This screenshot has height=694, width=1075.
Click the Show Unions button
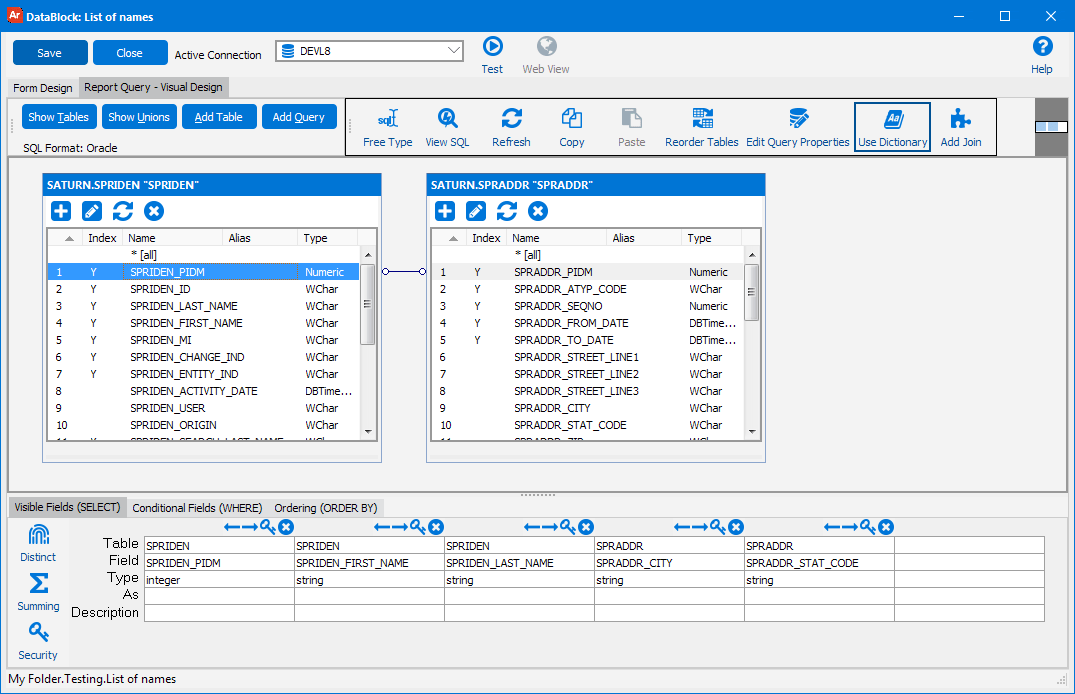[x=139, y=117]
